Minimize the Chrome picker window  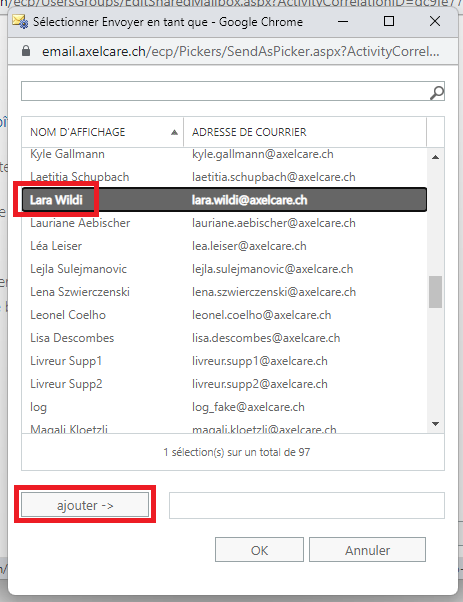(x=343, y=22)
